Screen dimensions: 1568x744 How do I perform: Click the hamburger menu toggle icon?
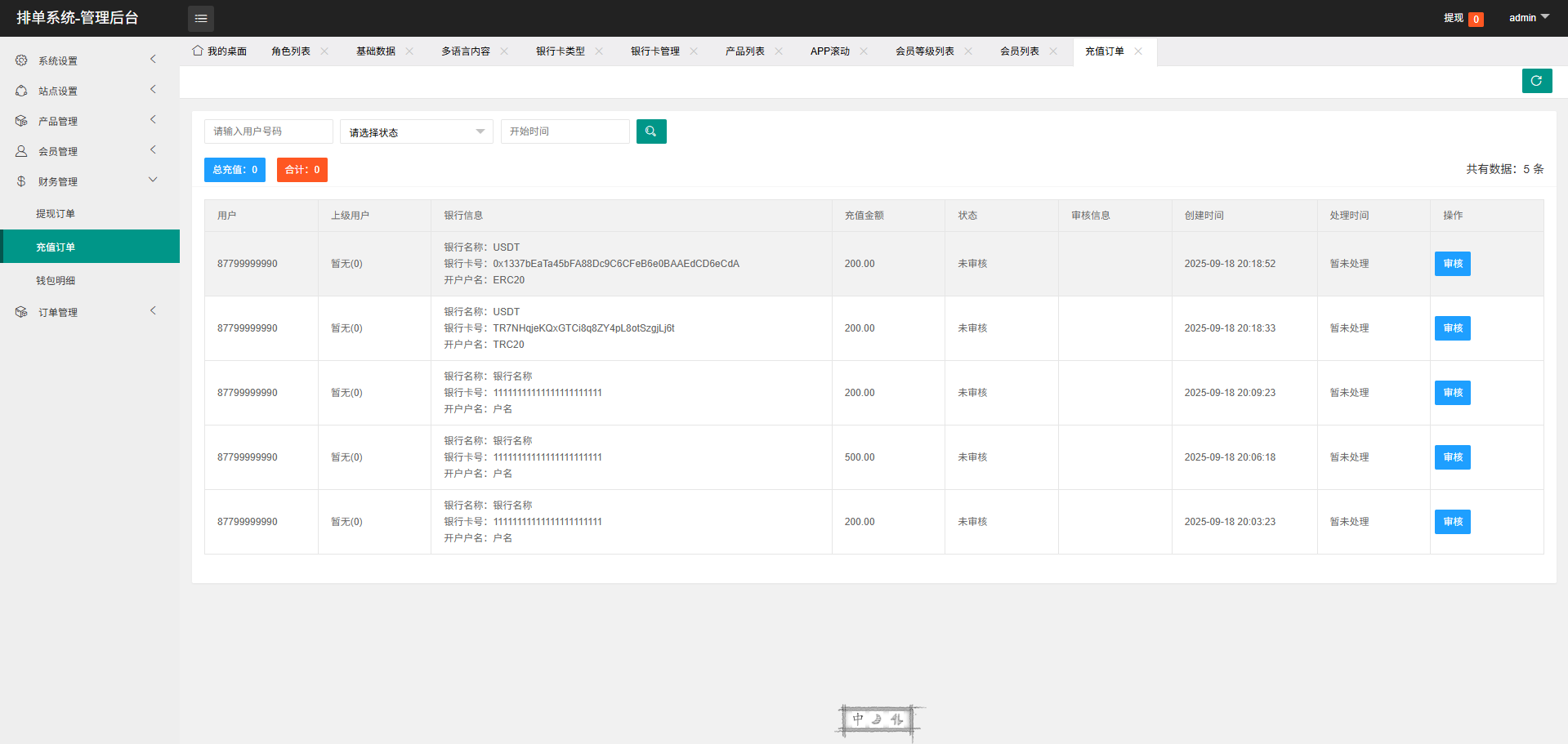[x=200, y=18]
